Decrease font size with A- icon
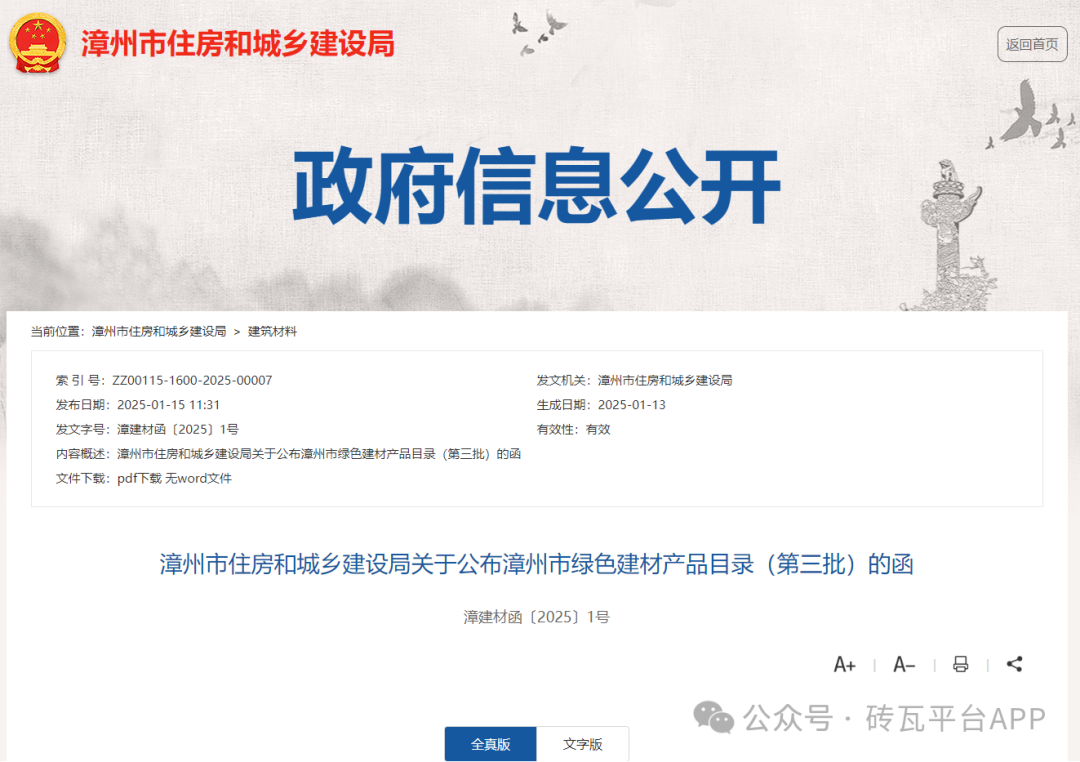 (904, 665)
